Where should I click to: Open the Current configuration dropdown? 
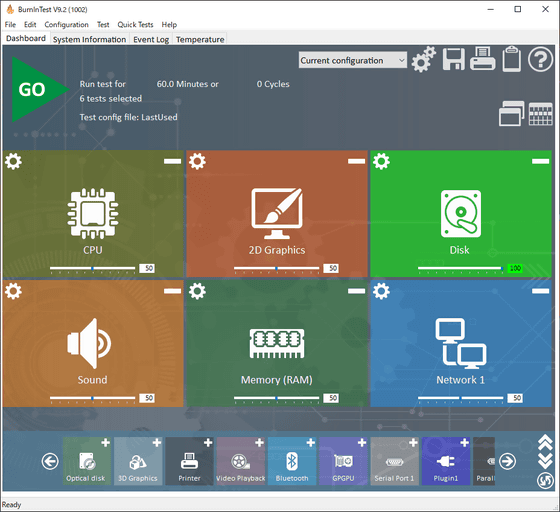352,60
